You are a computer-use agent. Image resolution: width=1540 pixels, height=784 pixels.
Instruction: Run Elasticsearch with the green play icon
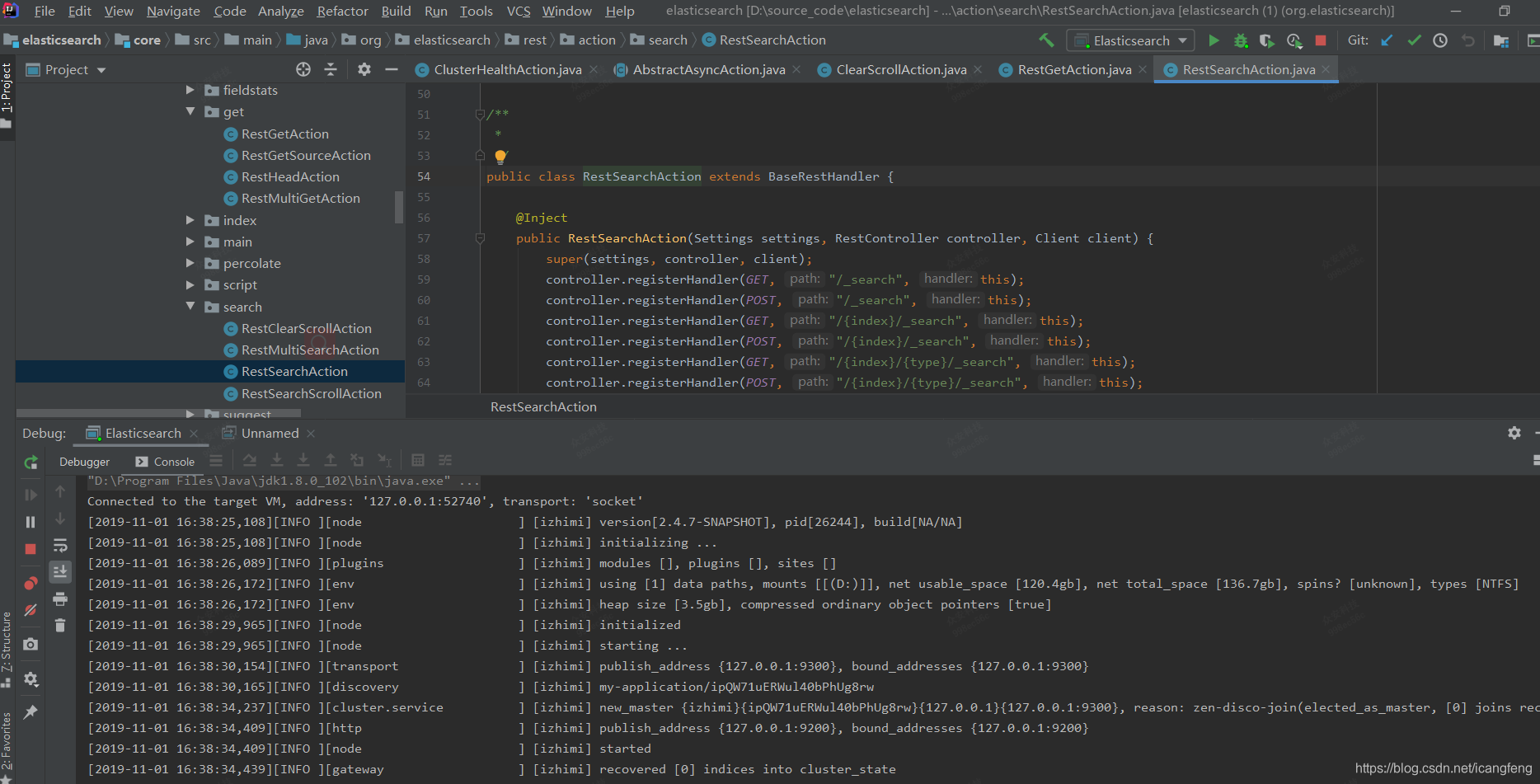[1214, 40]
